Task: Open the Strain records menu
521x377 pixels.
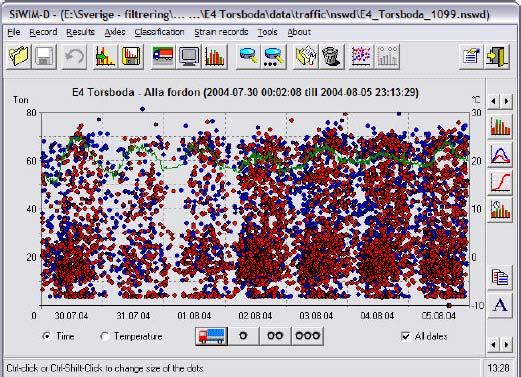Action: (x=221, y=32)
